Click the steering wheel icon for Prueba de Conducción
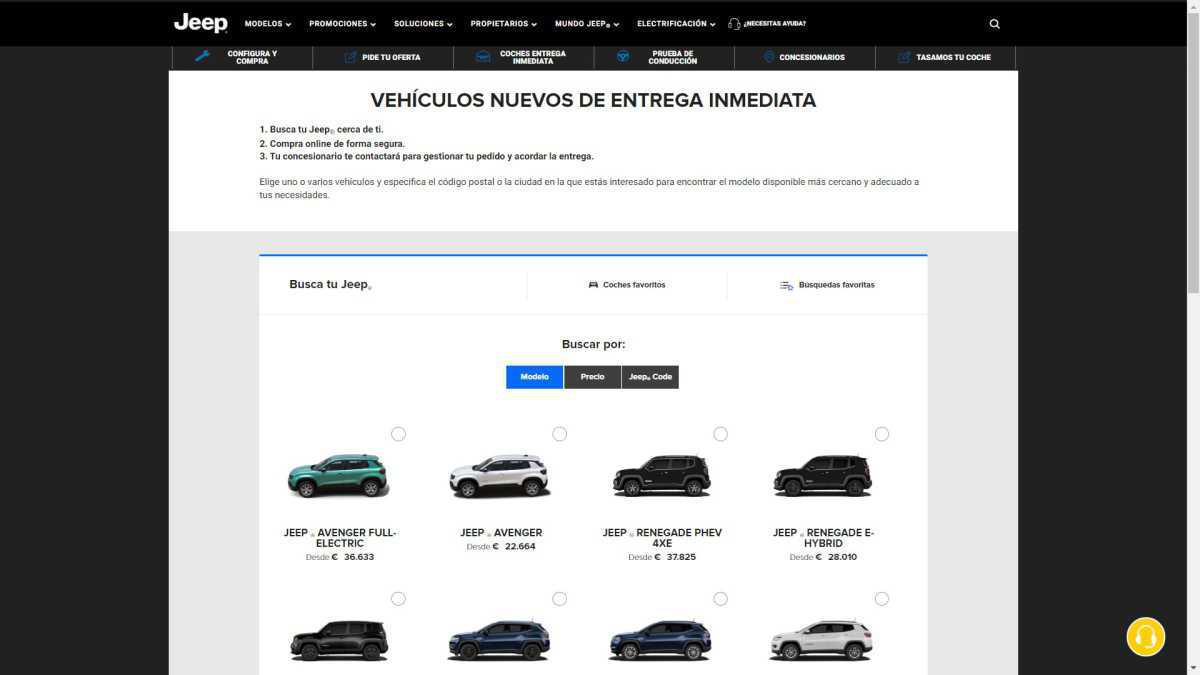The height and width of the screenshot is (675, 1200). (624, 57)
